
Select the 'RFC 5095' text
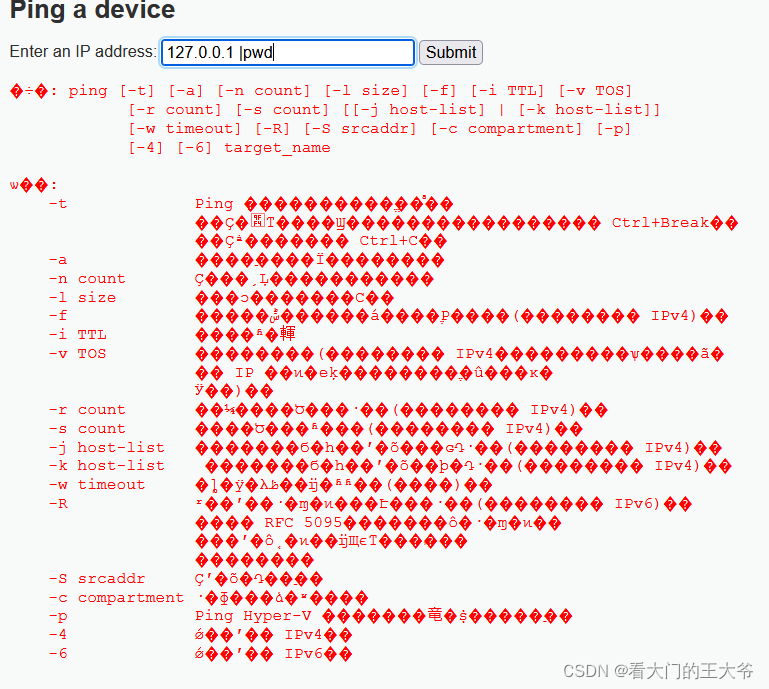tap(303, 523)
